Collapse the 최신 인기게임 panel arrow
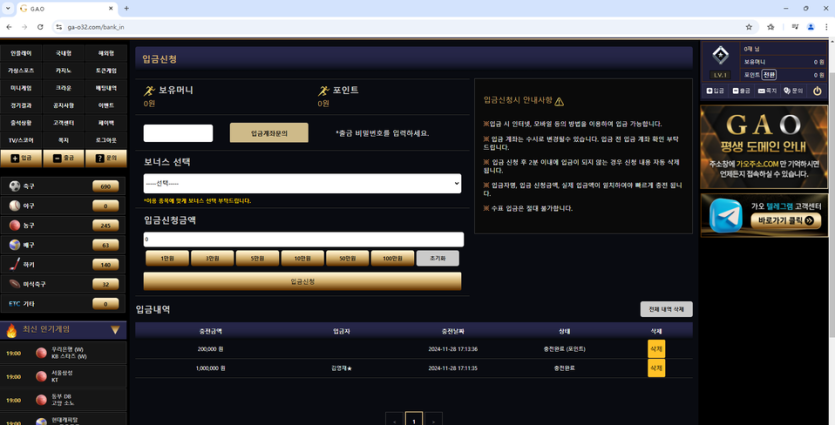The width and height of the screenshot is (835, 425). pyautogui.click(x=115, y=330)
